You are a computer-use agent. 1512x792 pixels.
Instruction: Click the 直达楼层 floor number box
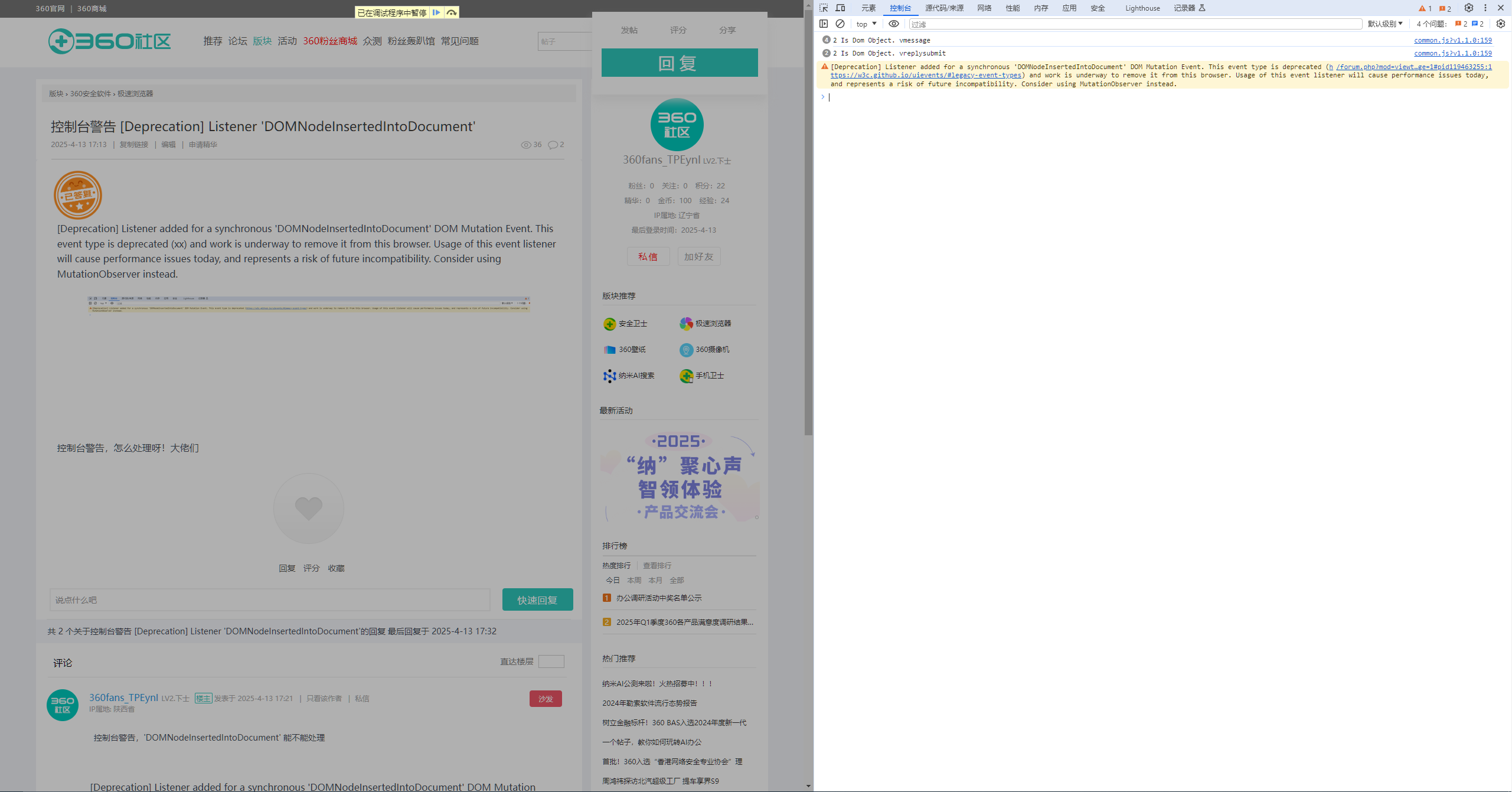click(x=551, y=661)
